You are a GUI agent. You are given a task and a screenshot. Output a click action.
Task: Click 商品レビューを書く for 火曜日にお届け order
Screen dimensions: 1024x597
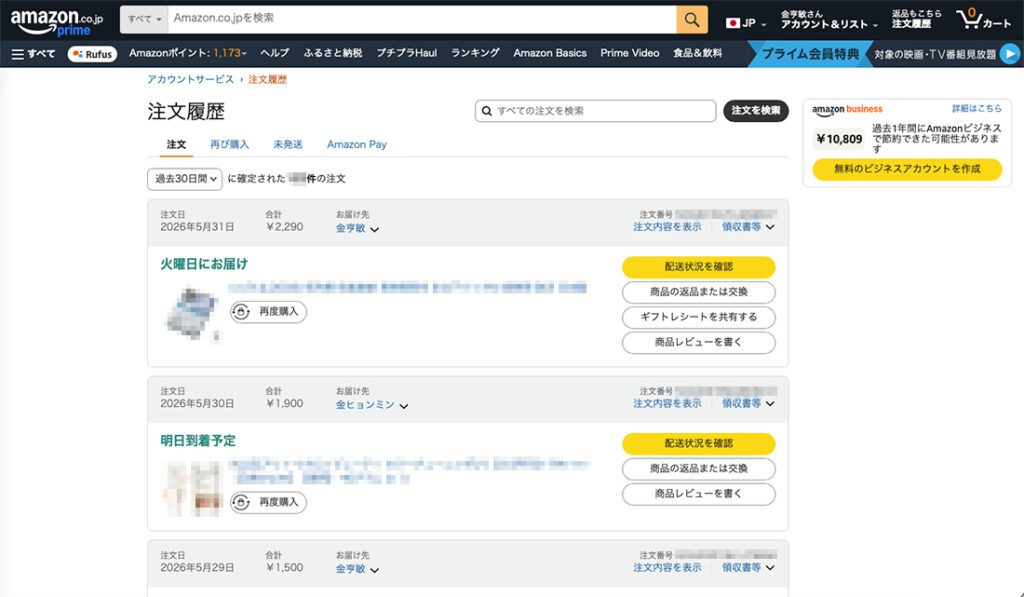[x=699, y=342]
